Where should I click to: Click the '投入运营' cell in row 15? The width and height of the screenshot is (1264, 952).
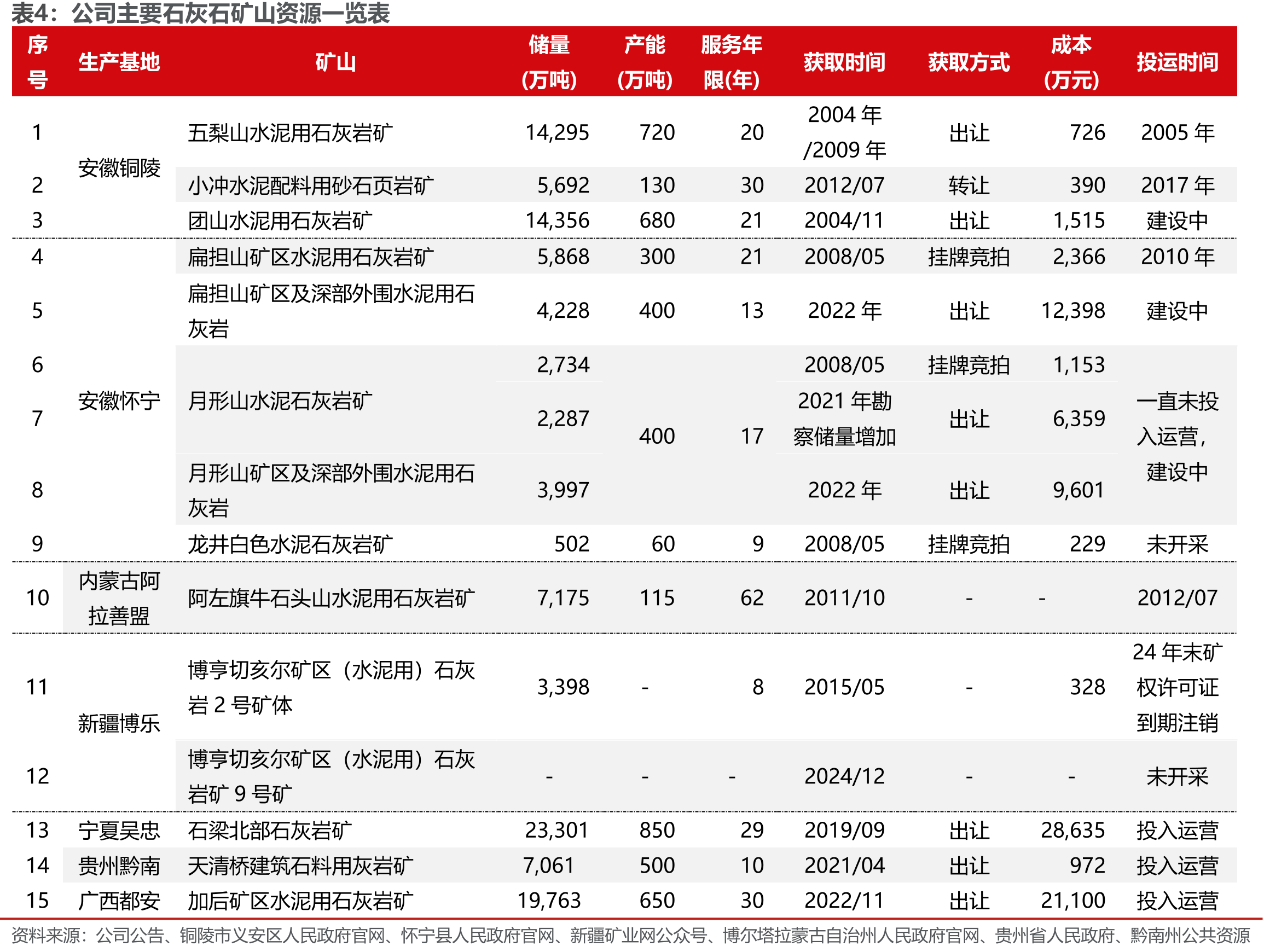coord(1177,901)
